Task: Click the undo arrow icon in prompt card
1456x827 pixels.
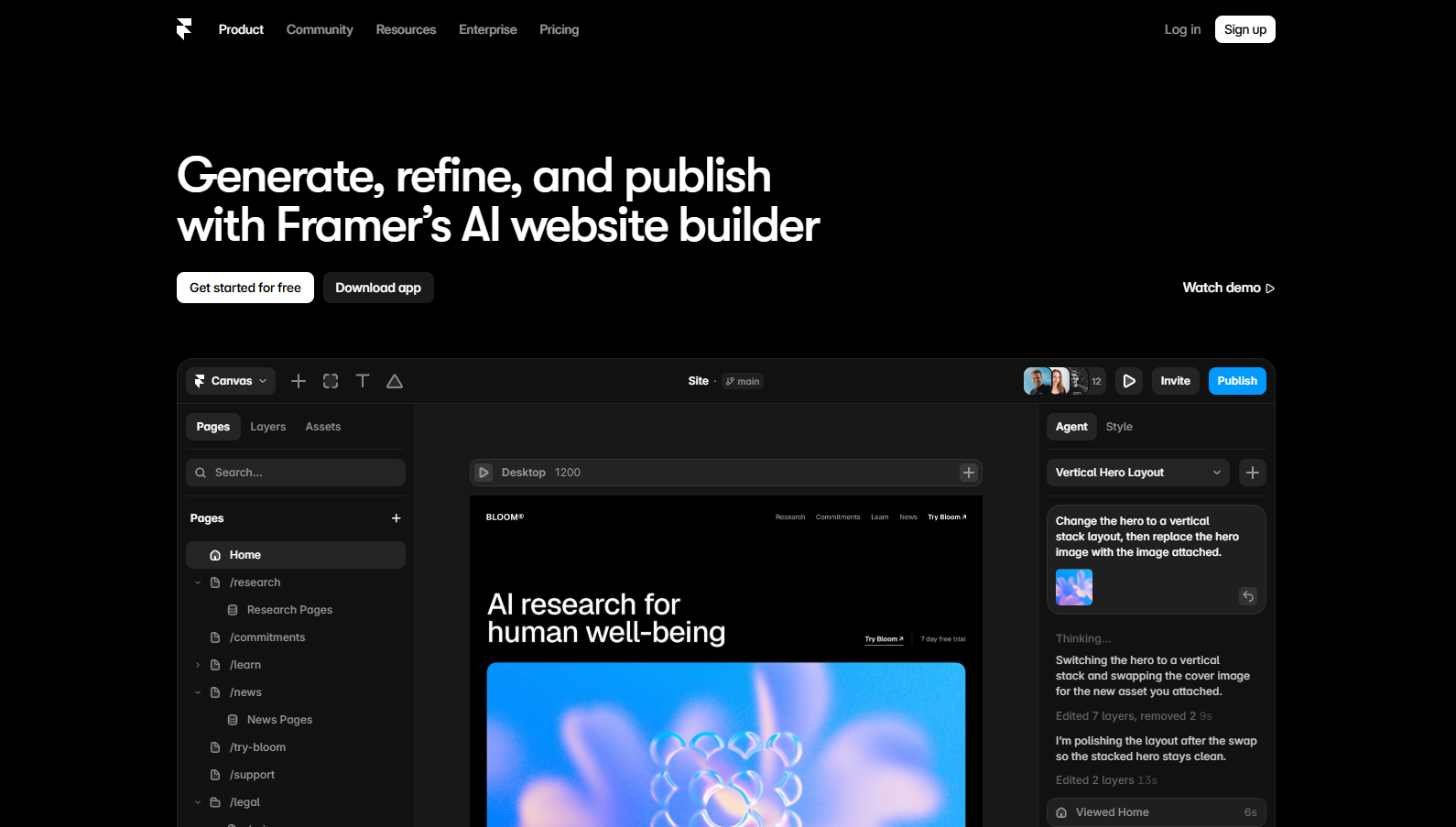Action: 1248,596
